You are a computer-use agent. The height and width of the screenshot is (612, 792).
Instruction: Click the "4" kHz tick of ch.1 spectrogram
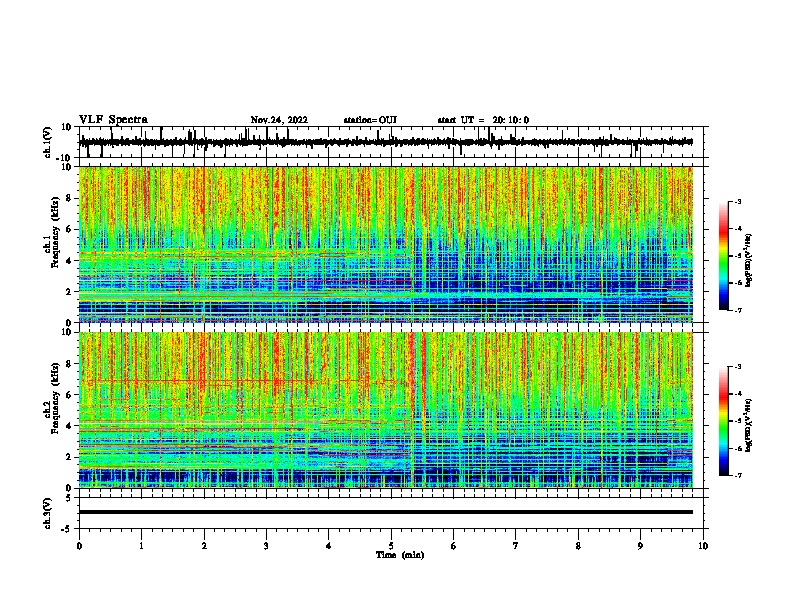click(x=69, y=261)
